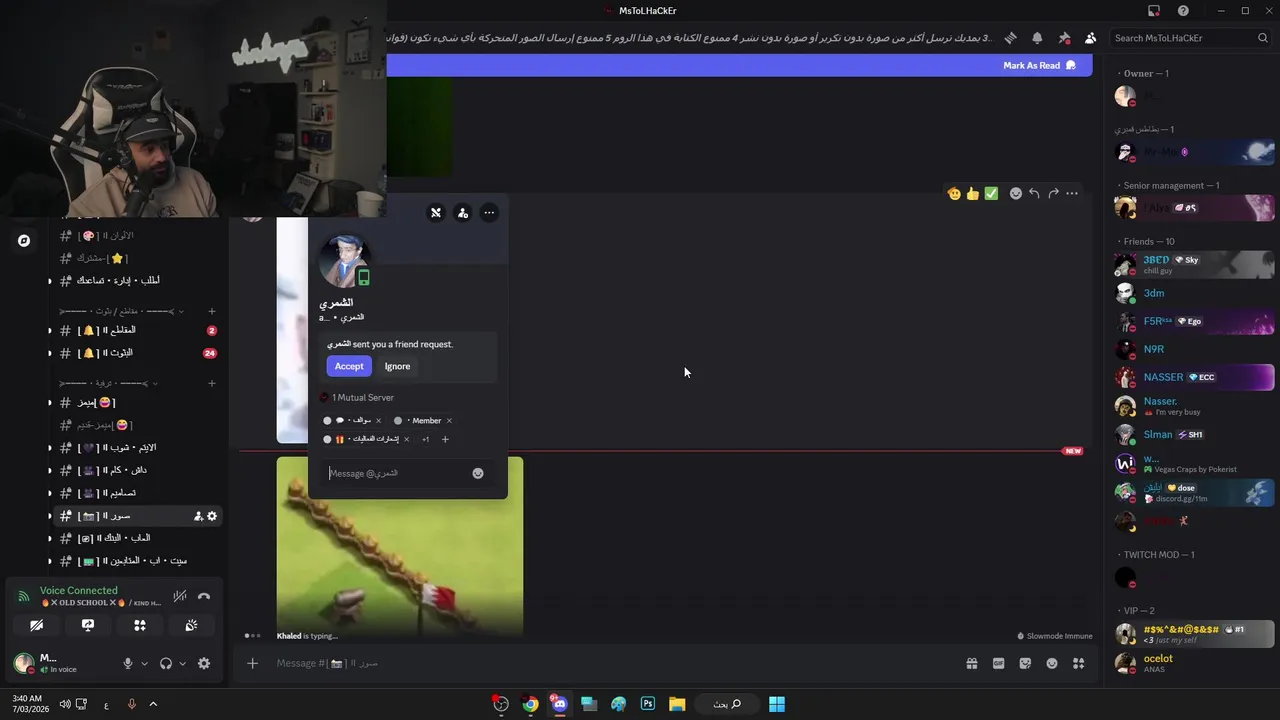Forward the message arrow icon
Image resolution: width=1280 pixels, height=720 pixels.
pos(1053,193)
